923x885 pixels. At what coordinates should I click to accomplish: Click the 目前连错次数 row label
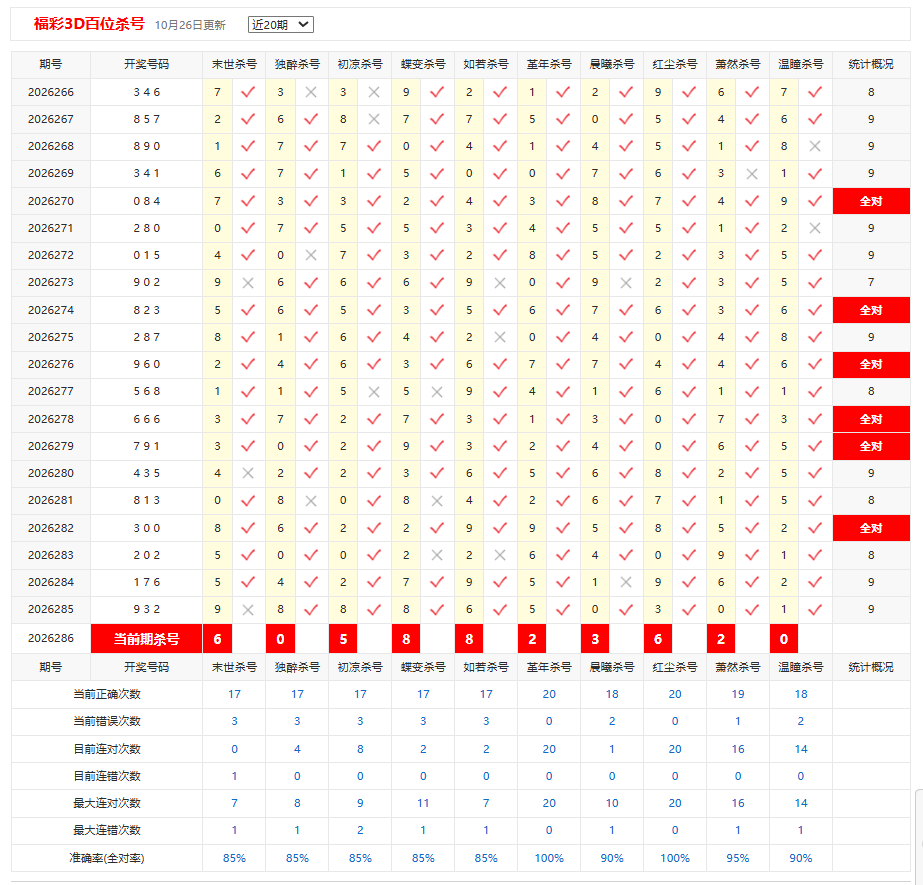pyautogui.click(x=107, y=776)
